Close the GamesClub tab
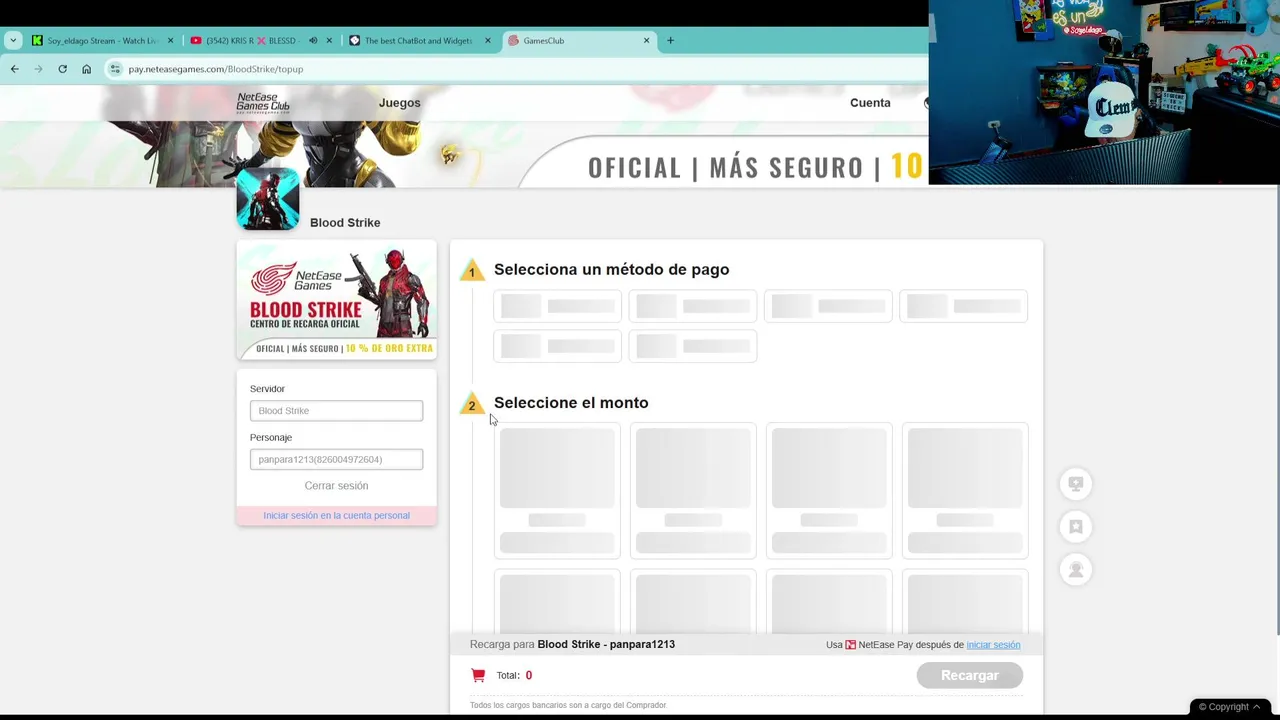This screenshot has width=1280, height=720. (646, 41)
